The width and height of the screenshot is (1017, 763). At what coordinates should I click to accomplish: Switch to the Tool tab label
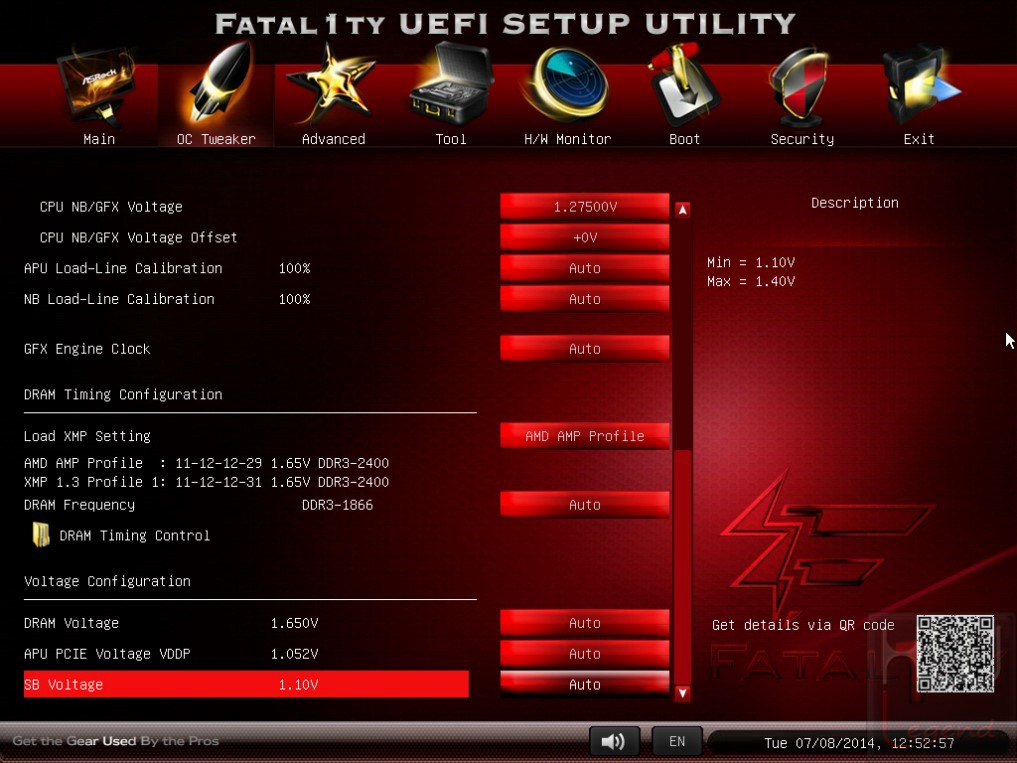[451, 139]
